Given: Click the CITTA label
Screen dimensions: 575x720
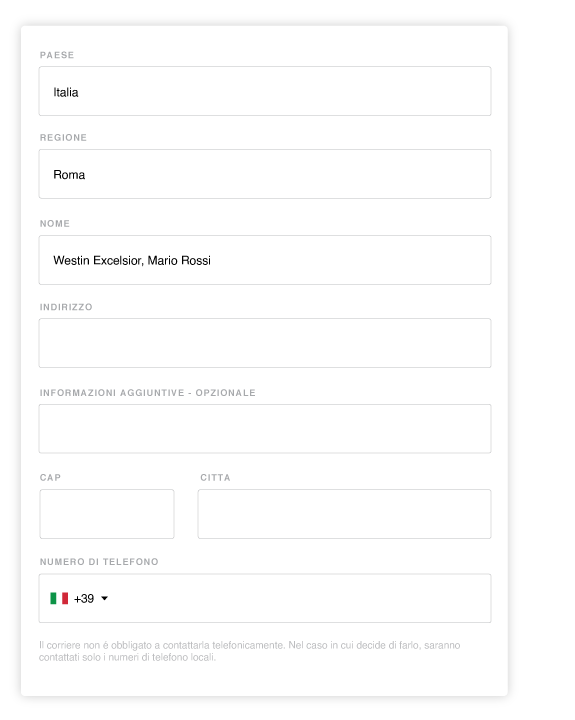Looking at the screenshot, I should [x=215, y=478].
